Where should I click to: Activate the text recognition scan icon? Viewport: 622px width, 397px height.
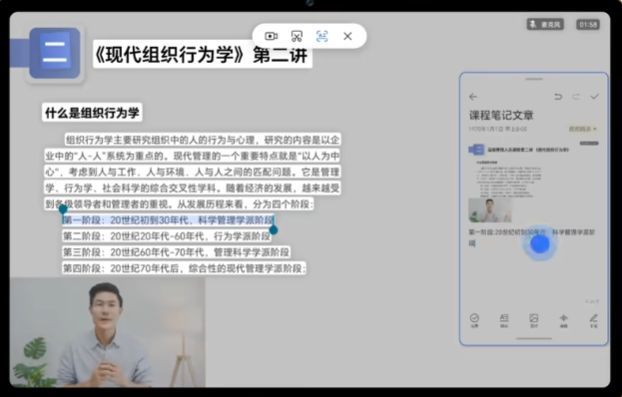coord(322,36)
